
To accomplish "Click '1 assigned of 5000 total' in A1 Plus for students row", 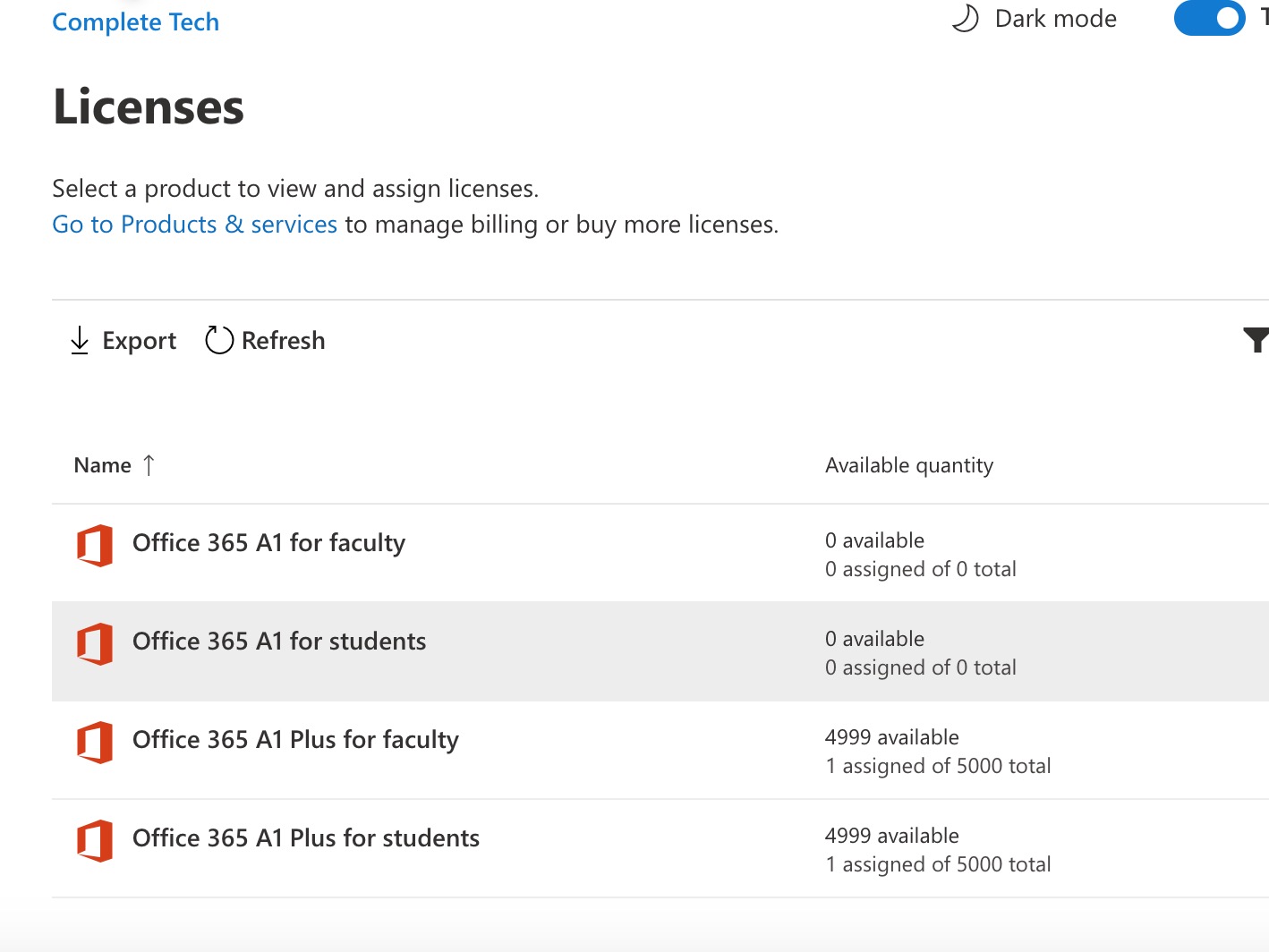I will click(938, 864).
